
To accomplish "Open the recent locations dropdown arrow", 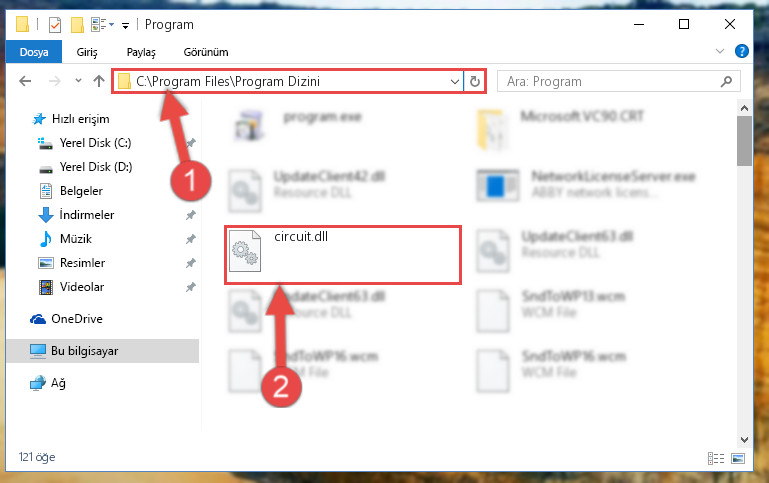I will coord(78,81).
